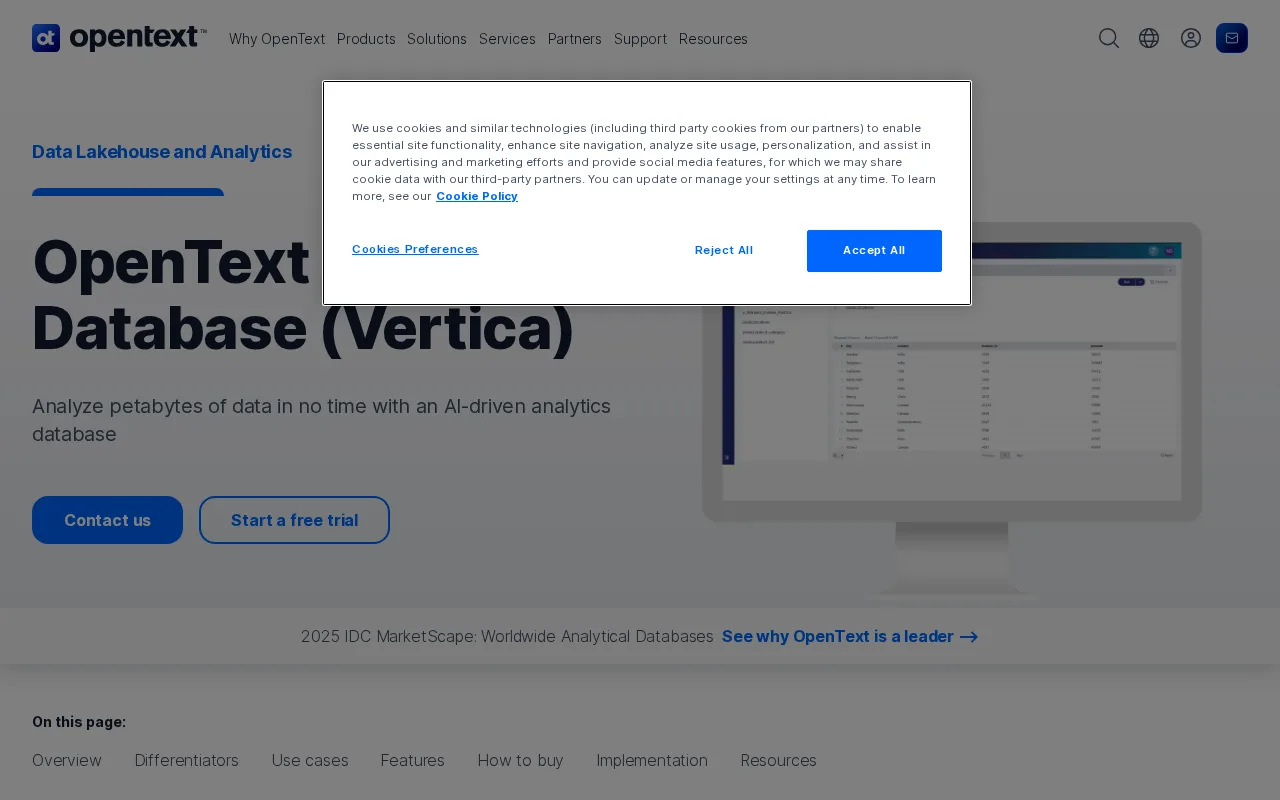The height and width of the screenshot is (800, 1280).
Task: Open the globe language selector icon
Action: pos(1149,38)
